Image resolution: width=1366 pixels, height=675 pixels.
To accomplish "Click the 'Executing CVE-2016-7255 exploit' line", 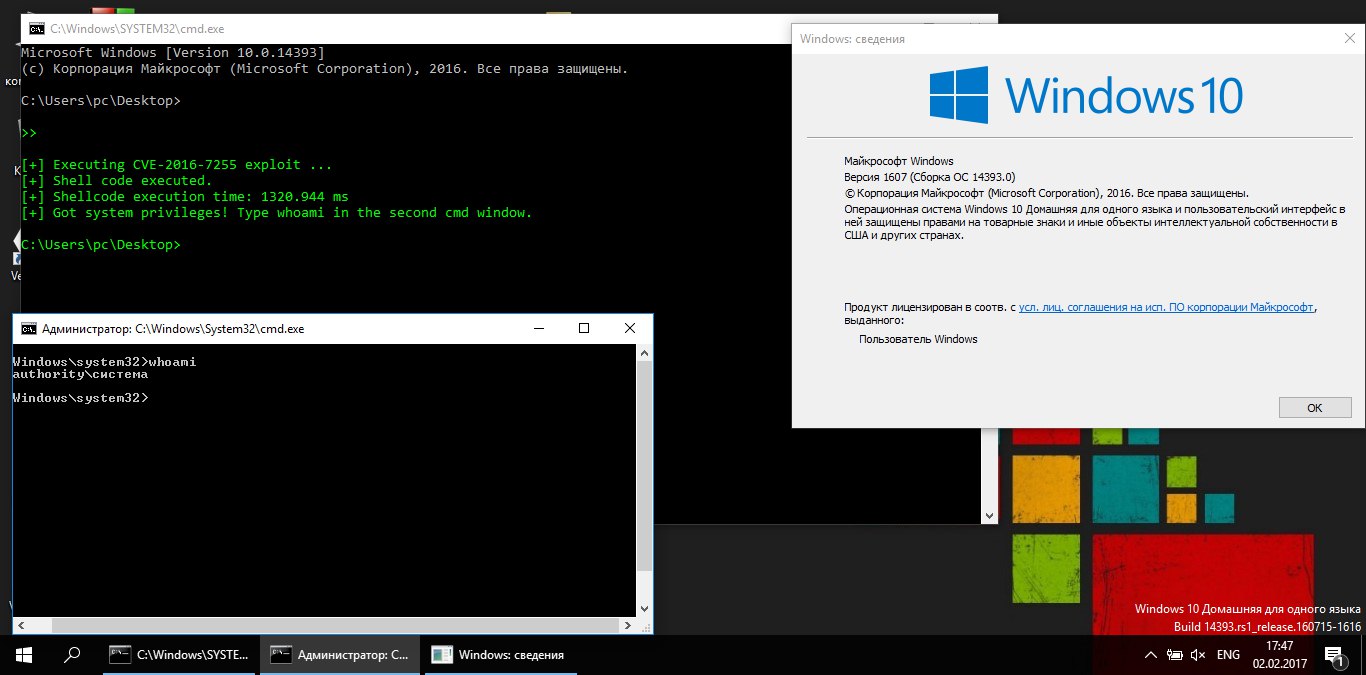I will [x=177, y=165].
